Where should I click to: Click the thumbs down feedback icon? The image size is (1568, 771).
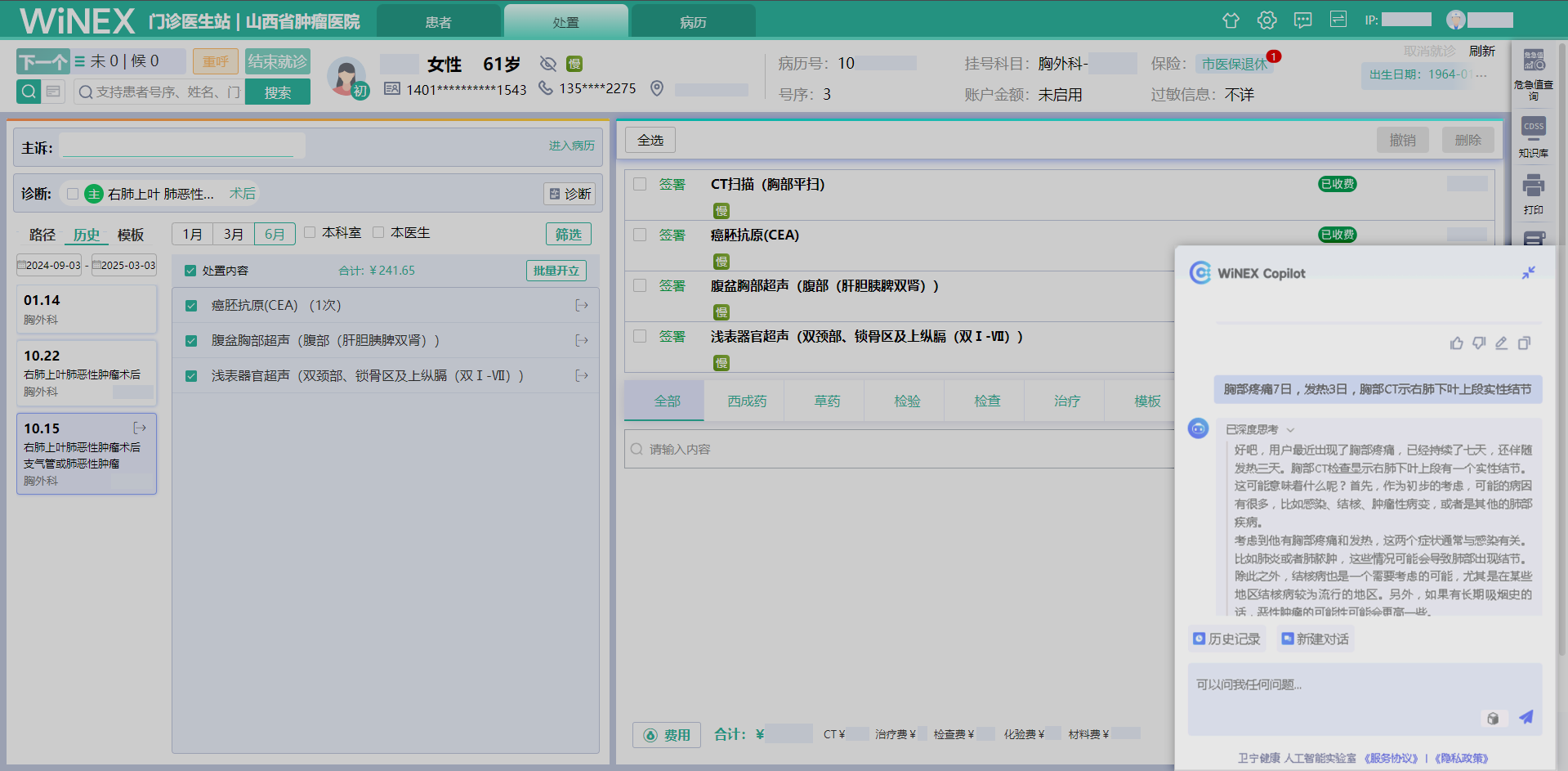(1479, 343)
